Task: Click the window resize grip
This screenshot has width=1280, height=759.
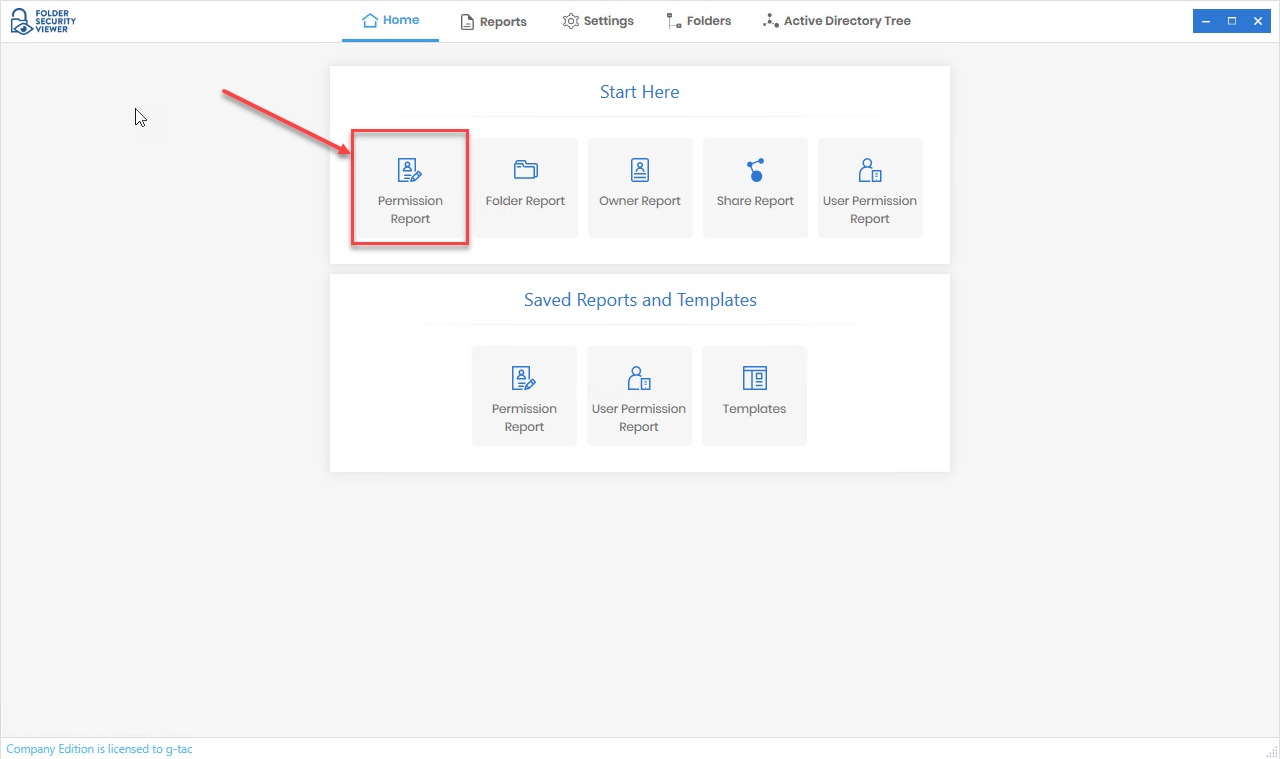Action: pyautogui.click(x=1271, y=750)
